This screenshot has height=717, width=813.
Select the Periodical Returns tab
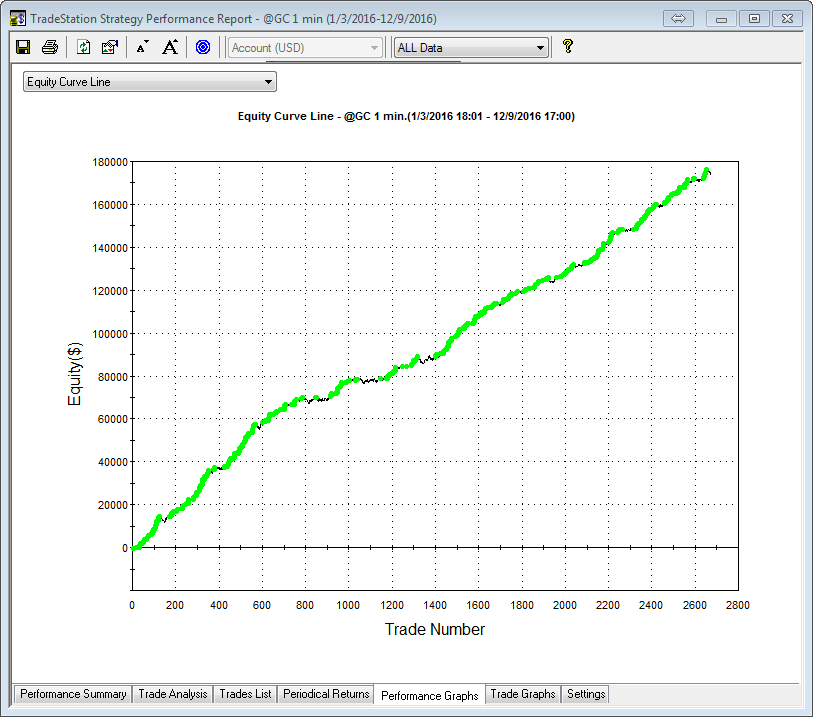point(326,694)
